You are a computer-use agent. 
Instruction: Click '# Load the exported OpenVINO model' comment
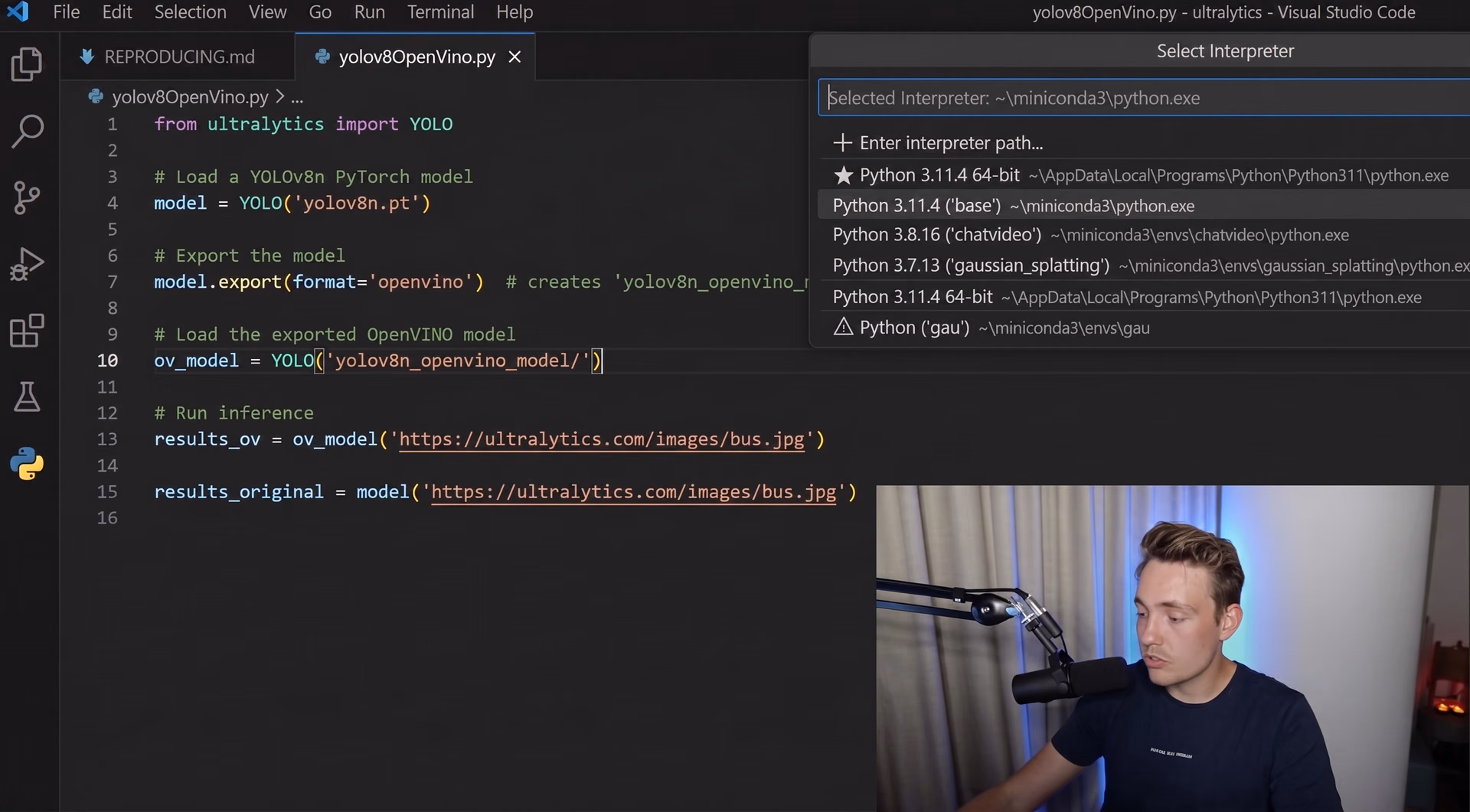335,334
